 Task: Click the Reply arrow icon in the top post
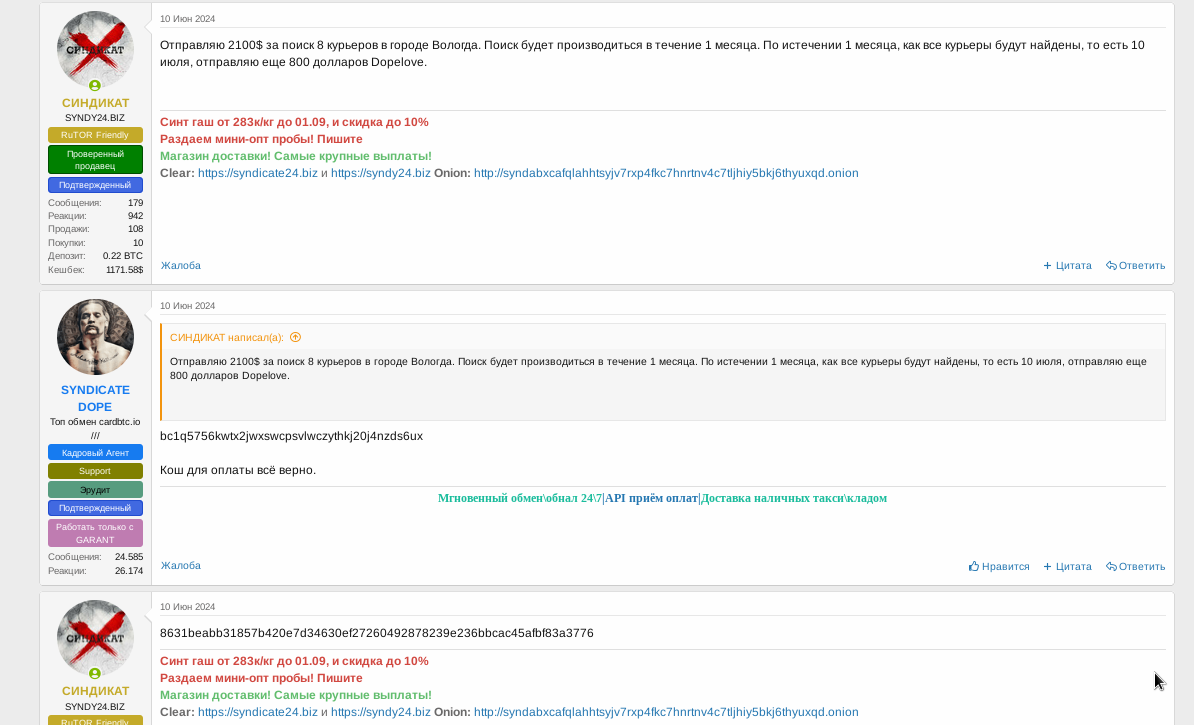click(1111, 266)
